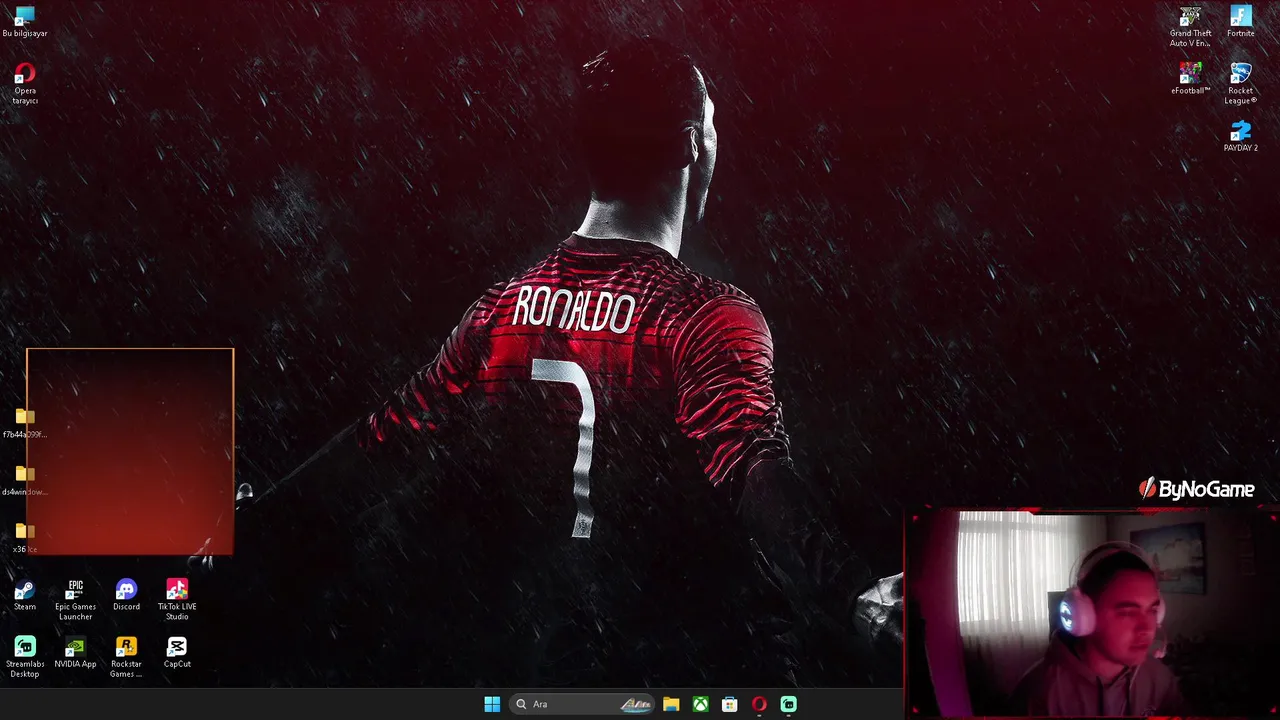The height and width of the screenshot is (720, 1280).
Task: Click the Ara taskbar search box
Action: coord(582,704)
